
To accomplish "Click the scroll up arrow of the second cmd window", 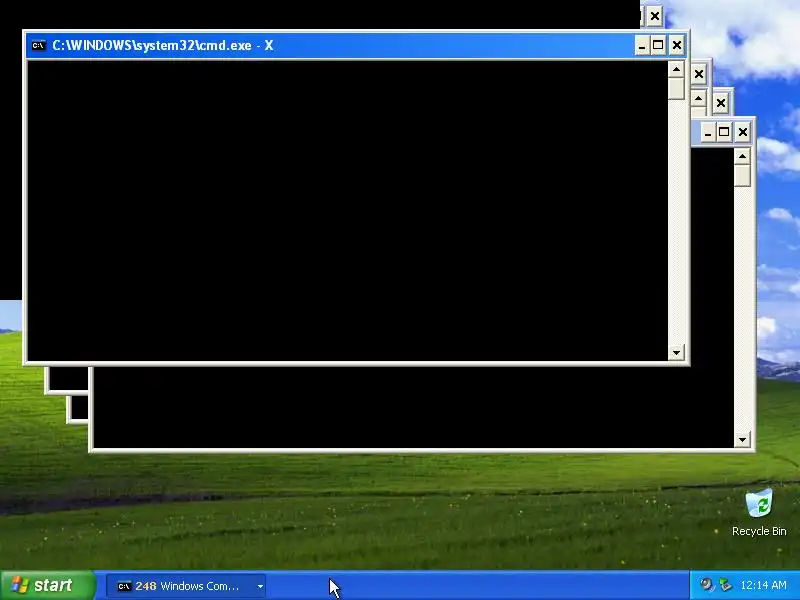I will [x=742, y=156].
